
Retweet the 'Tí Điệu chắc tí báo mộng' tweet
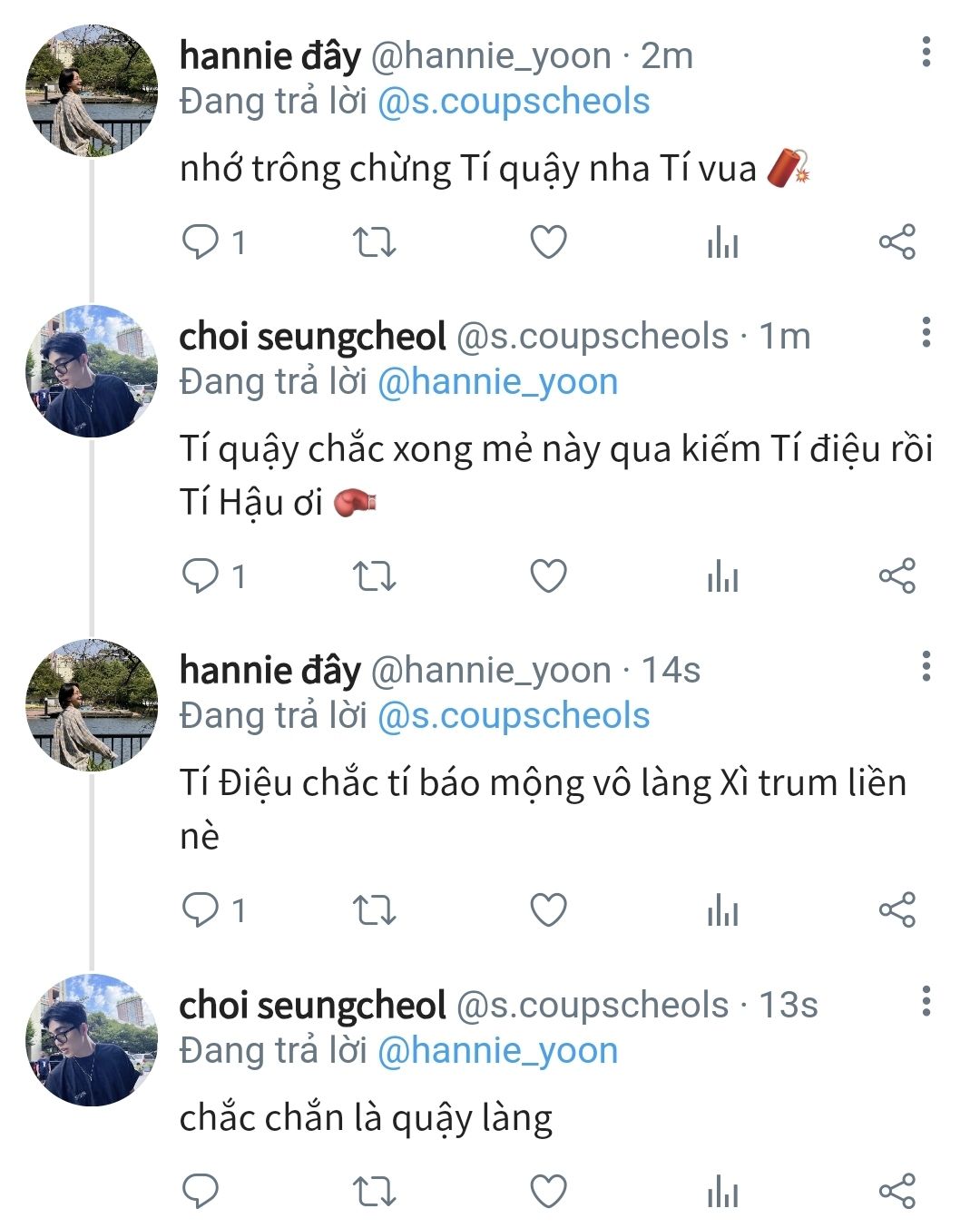point(374,909)
